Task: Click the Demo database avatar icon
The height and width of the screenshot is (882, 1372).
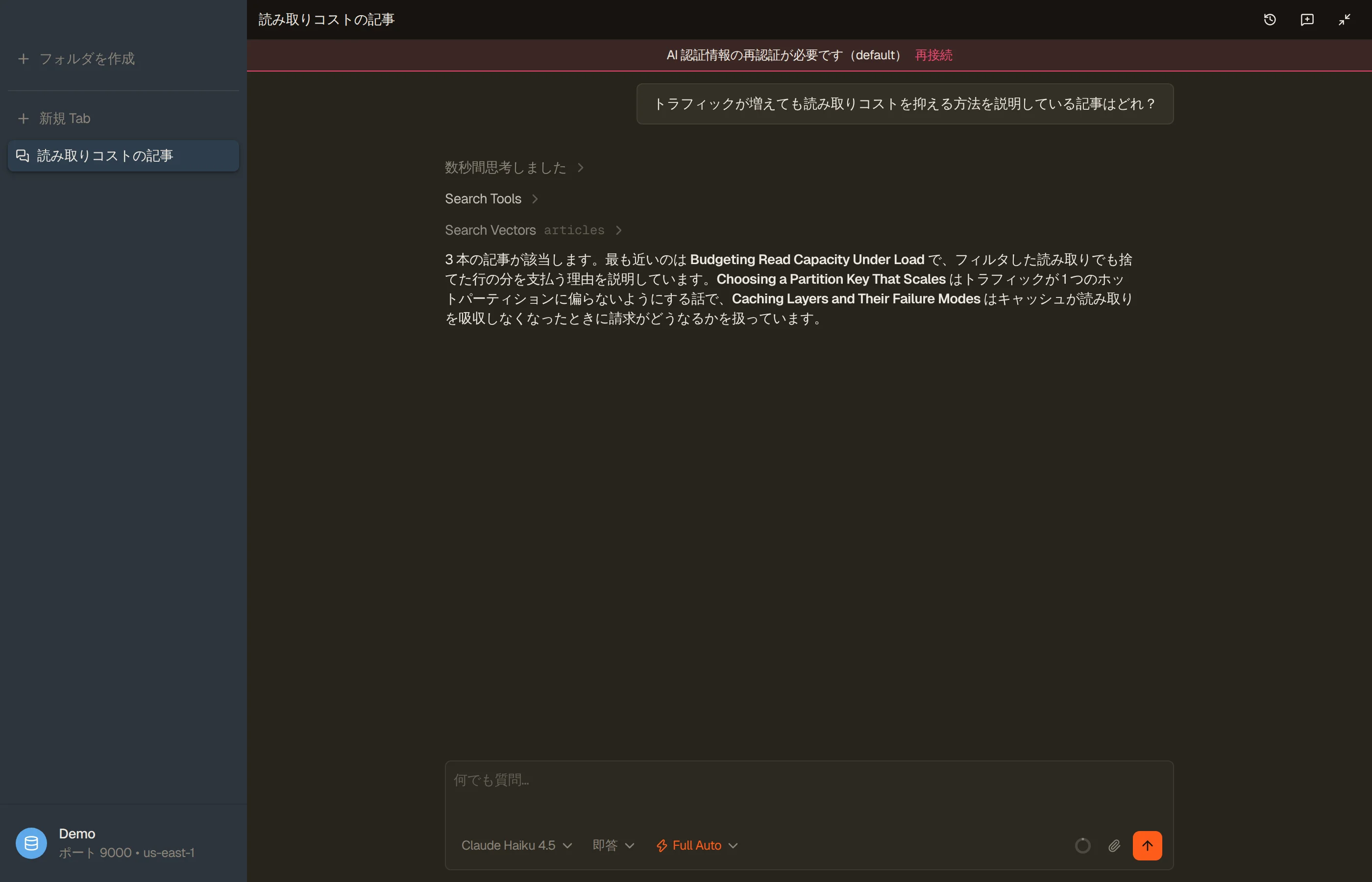Action: (31, 842)
